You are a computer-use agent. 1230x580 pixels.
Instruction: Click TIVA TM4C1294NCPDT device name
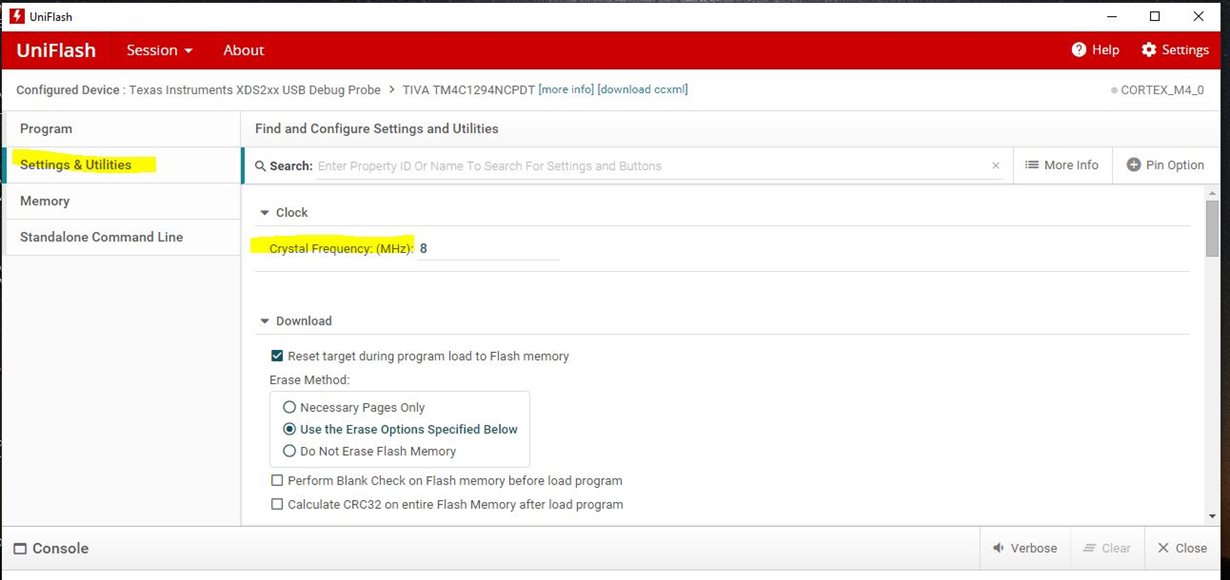pyautogui.click(x=468, y=90)
